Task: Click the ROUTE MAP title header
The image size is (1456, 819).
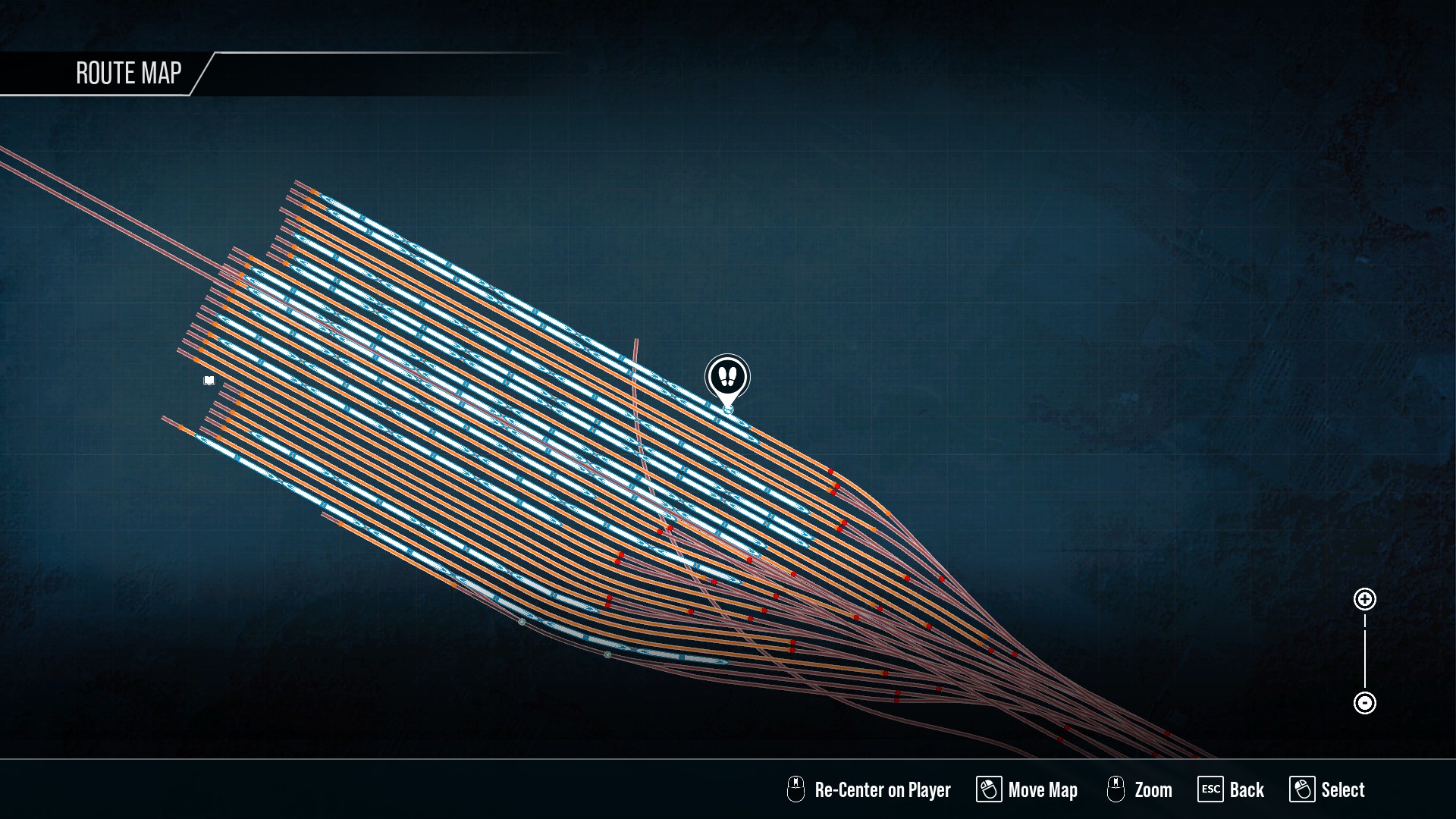Action: tap(129, 74)
